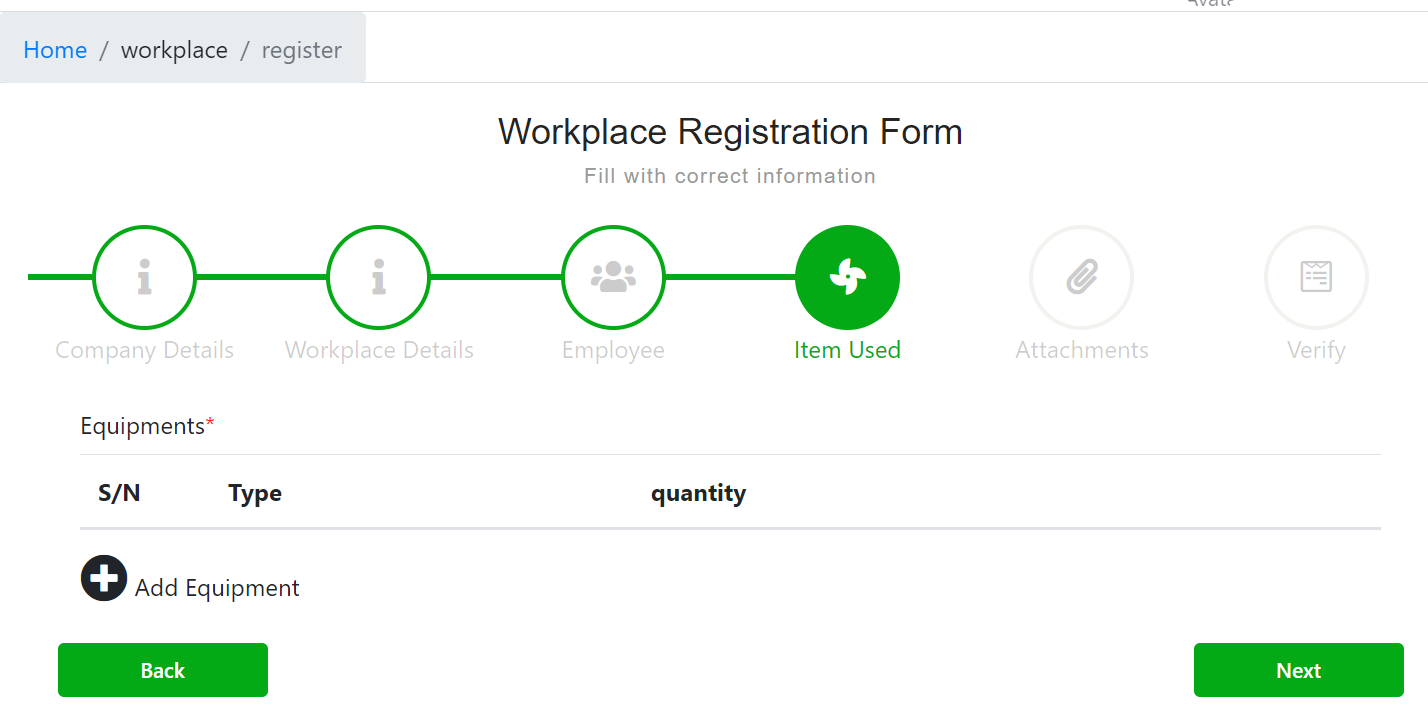
Task: Click the plus icon beside Add Equipment
Action: tap(103, 578)
